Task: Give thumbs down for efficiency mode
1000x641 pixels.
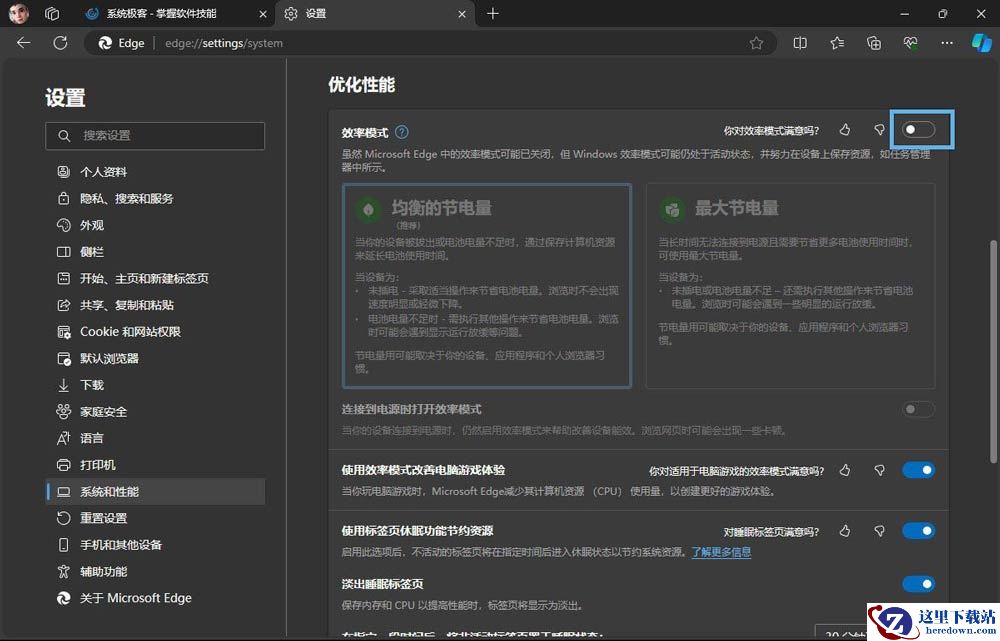Action: click(879, 130)
